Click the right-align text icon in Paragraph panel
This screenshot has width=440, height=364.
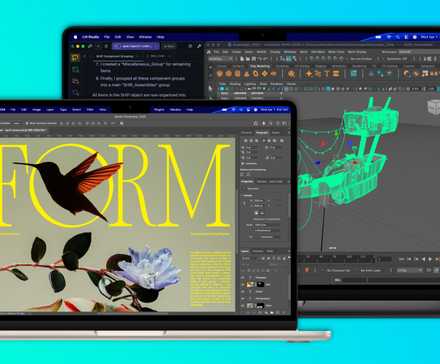click(x=256, y=141)
